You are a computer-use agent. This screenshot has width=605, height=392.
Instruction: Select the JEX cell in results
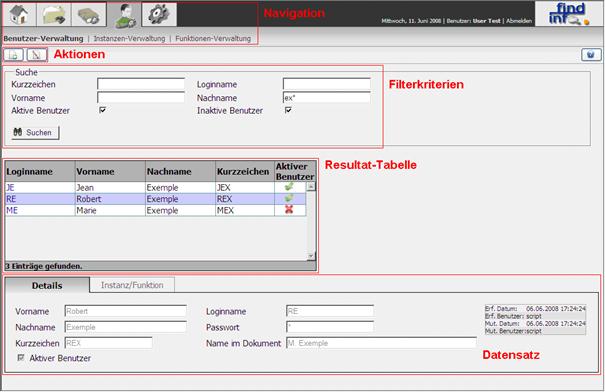point(245,188)
